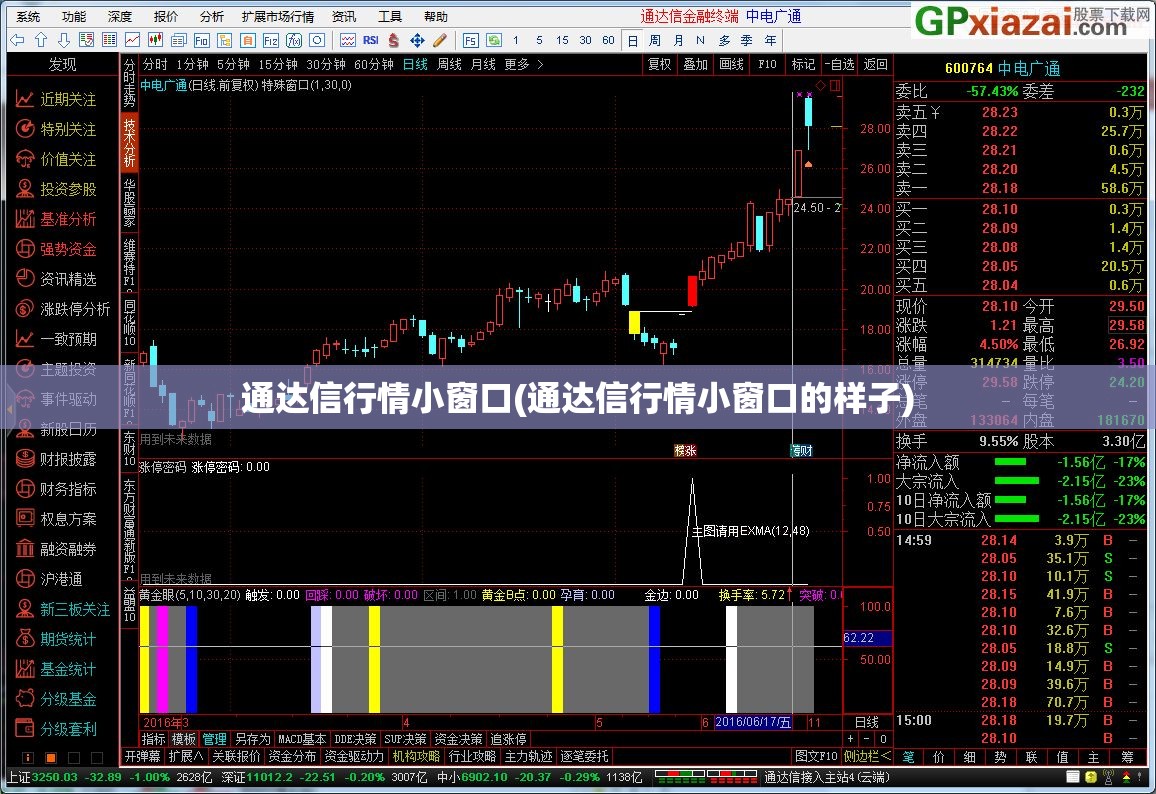Click the blue four-way move arrows icon
1156x794 pixels.
point(417,40)
